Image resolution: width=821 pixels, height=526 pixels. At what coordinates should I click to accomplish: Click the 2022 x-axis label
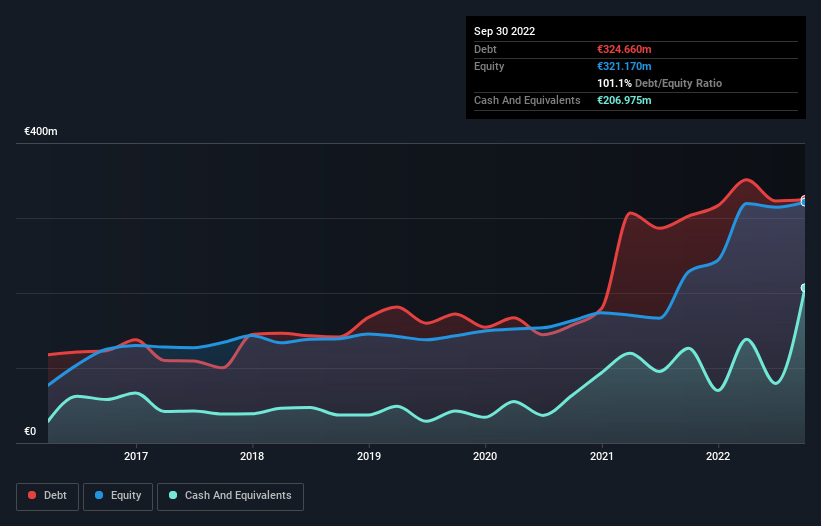click(718, 456)
